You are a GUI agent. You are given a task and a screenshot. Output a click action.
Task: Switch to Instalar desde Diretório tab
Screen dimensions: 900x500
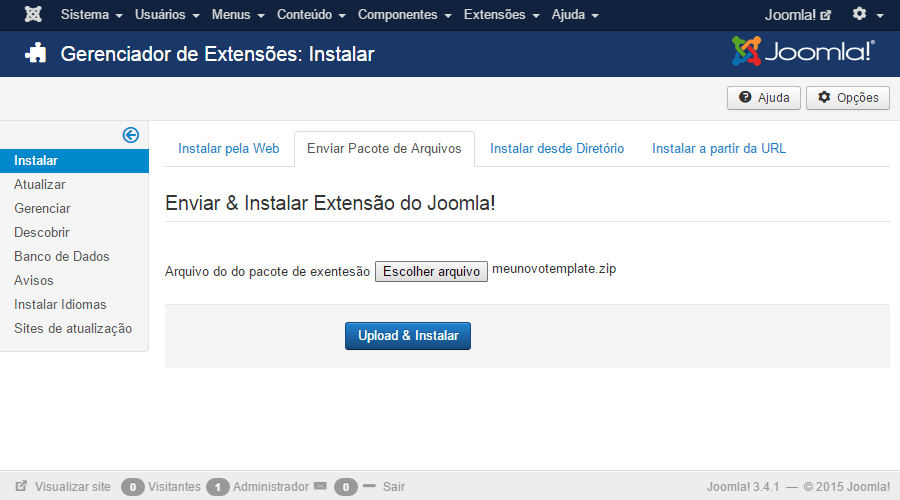pyautogui.click(x=557, y=149)
